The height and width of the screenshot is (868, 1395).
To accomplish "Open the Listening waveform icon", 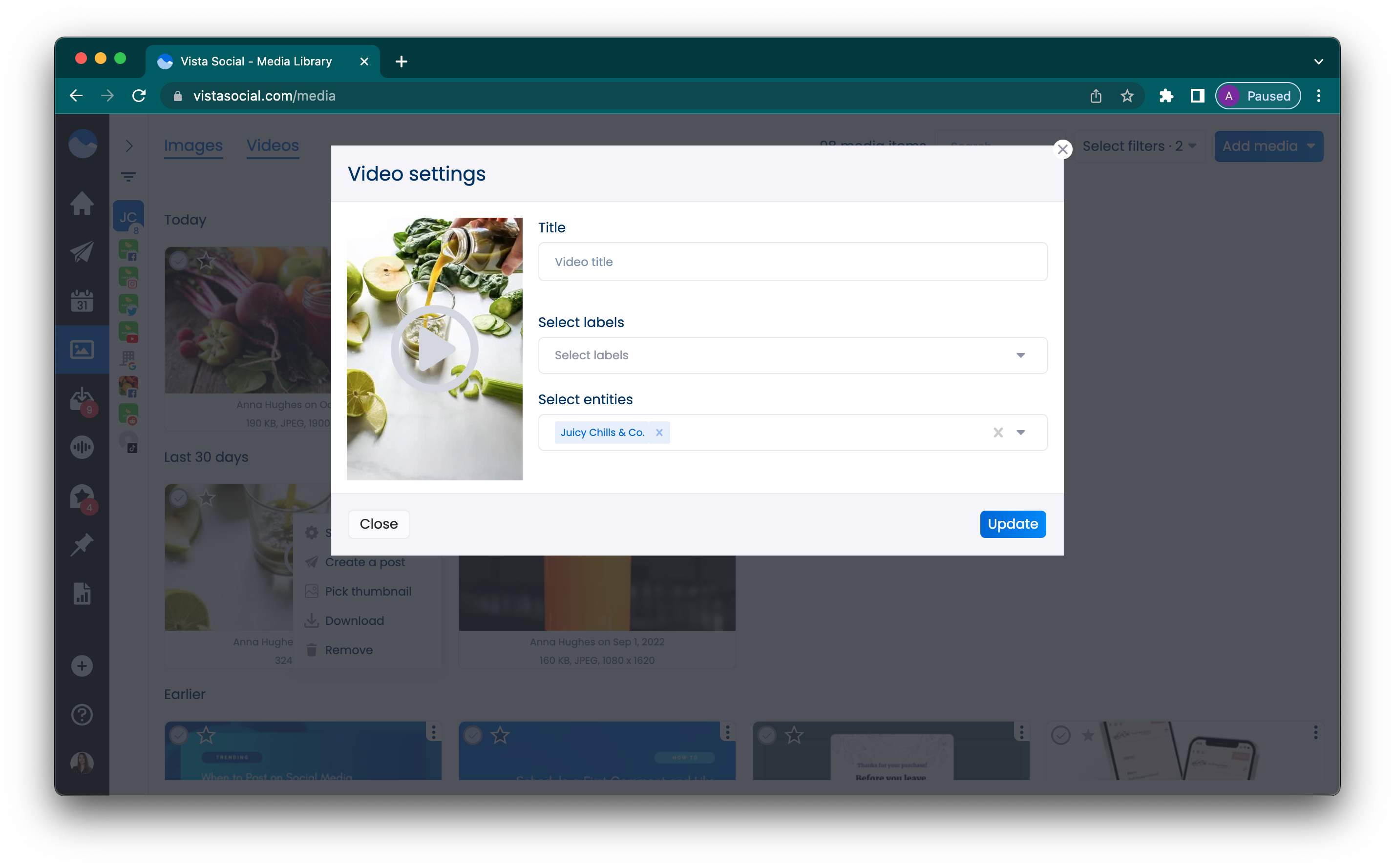I will (82, 447).
